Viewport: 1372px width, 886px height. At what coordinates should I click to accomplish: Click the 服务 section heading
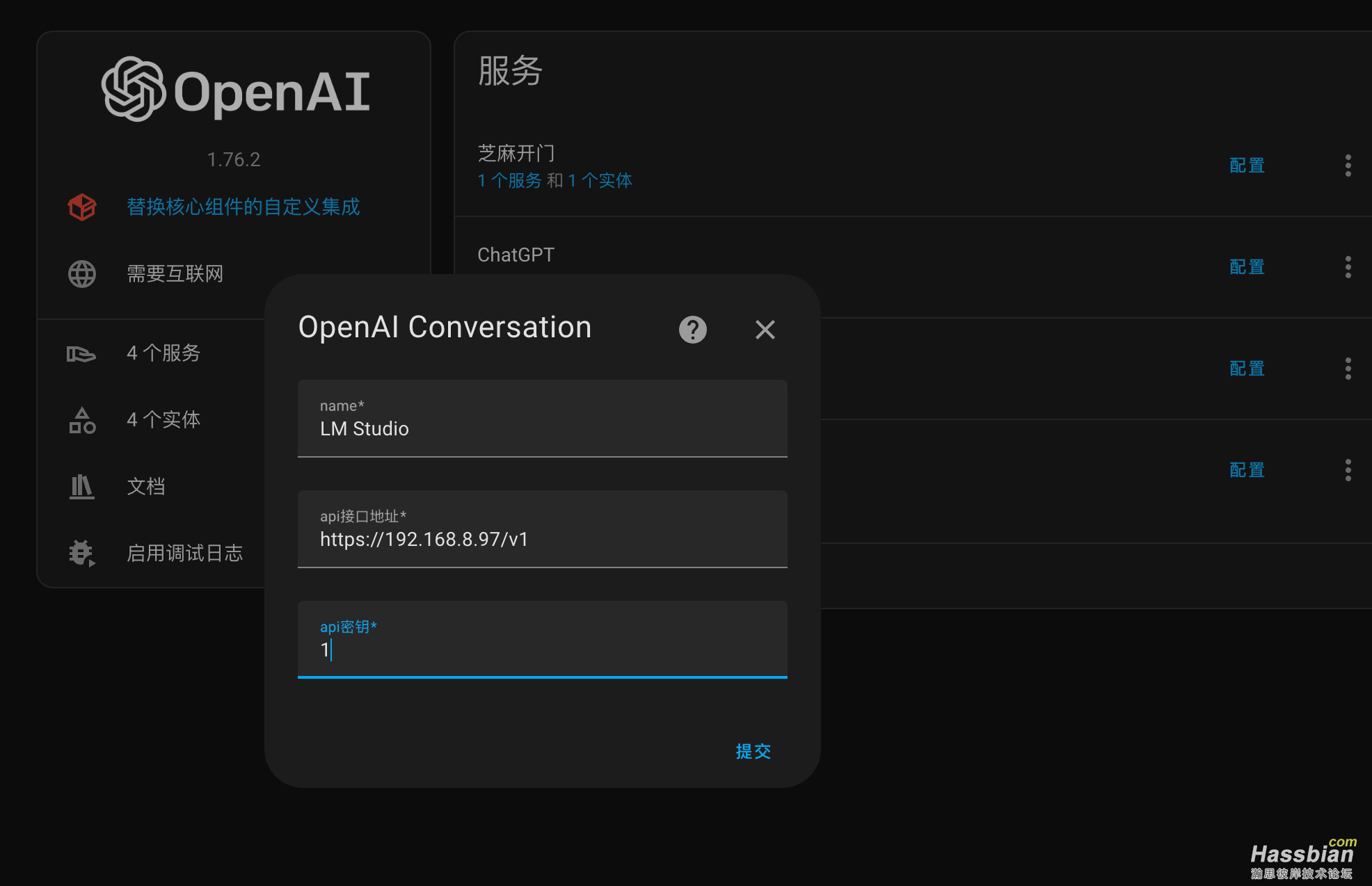tap(510, 71)
